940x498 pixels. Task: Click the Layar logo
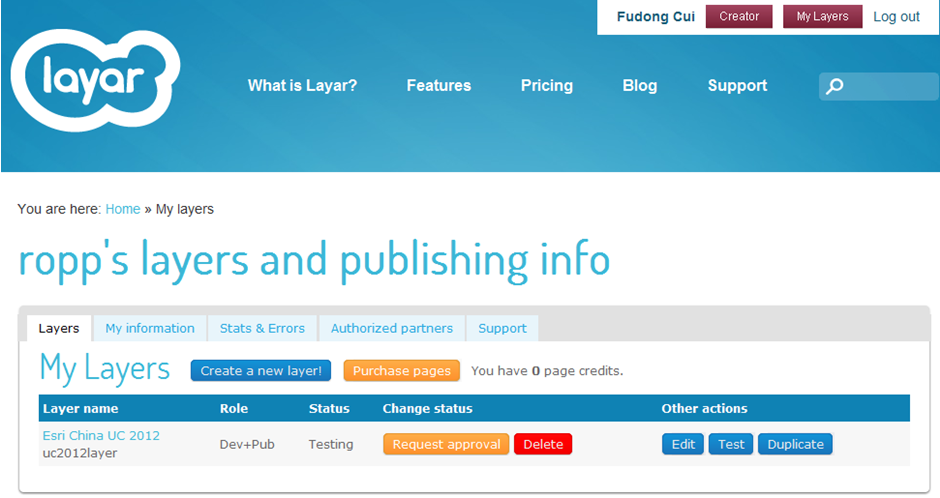(95, 80)
